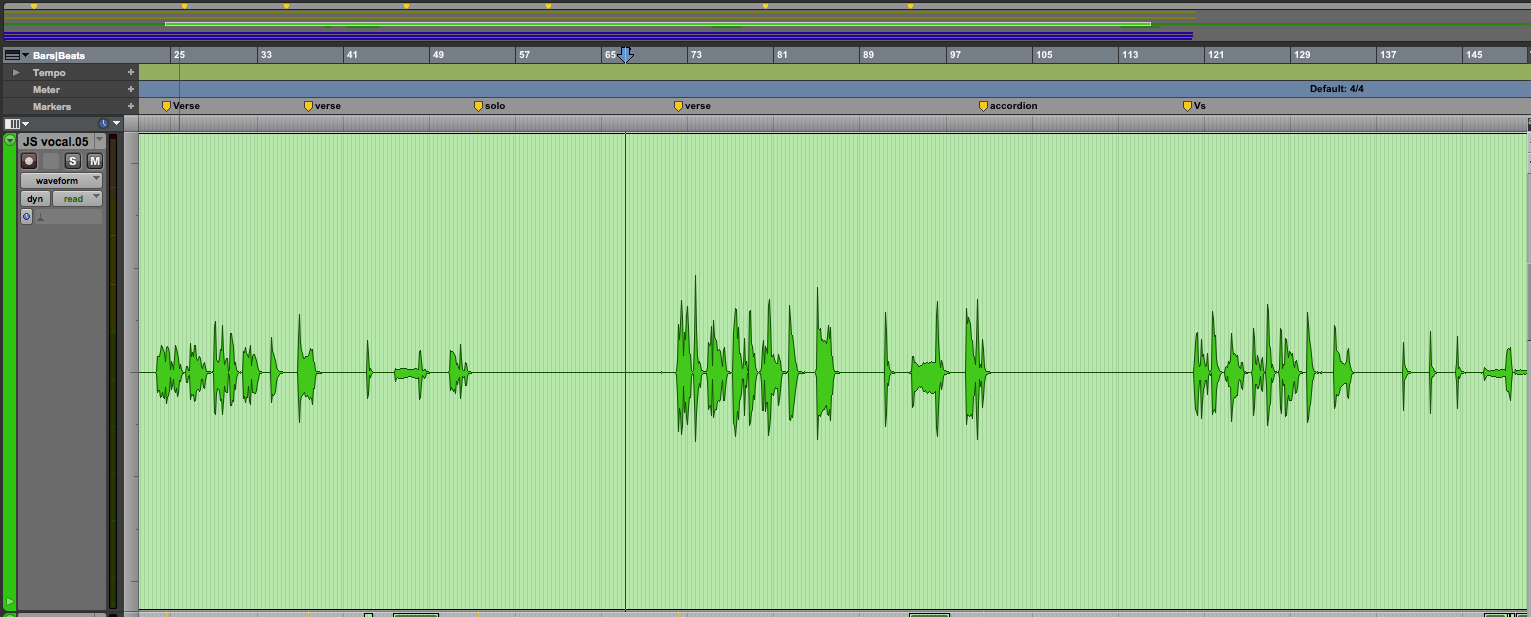Add a marker with Markers plus button

(130, 106)
